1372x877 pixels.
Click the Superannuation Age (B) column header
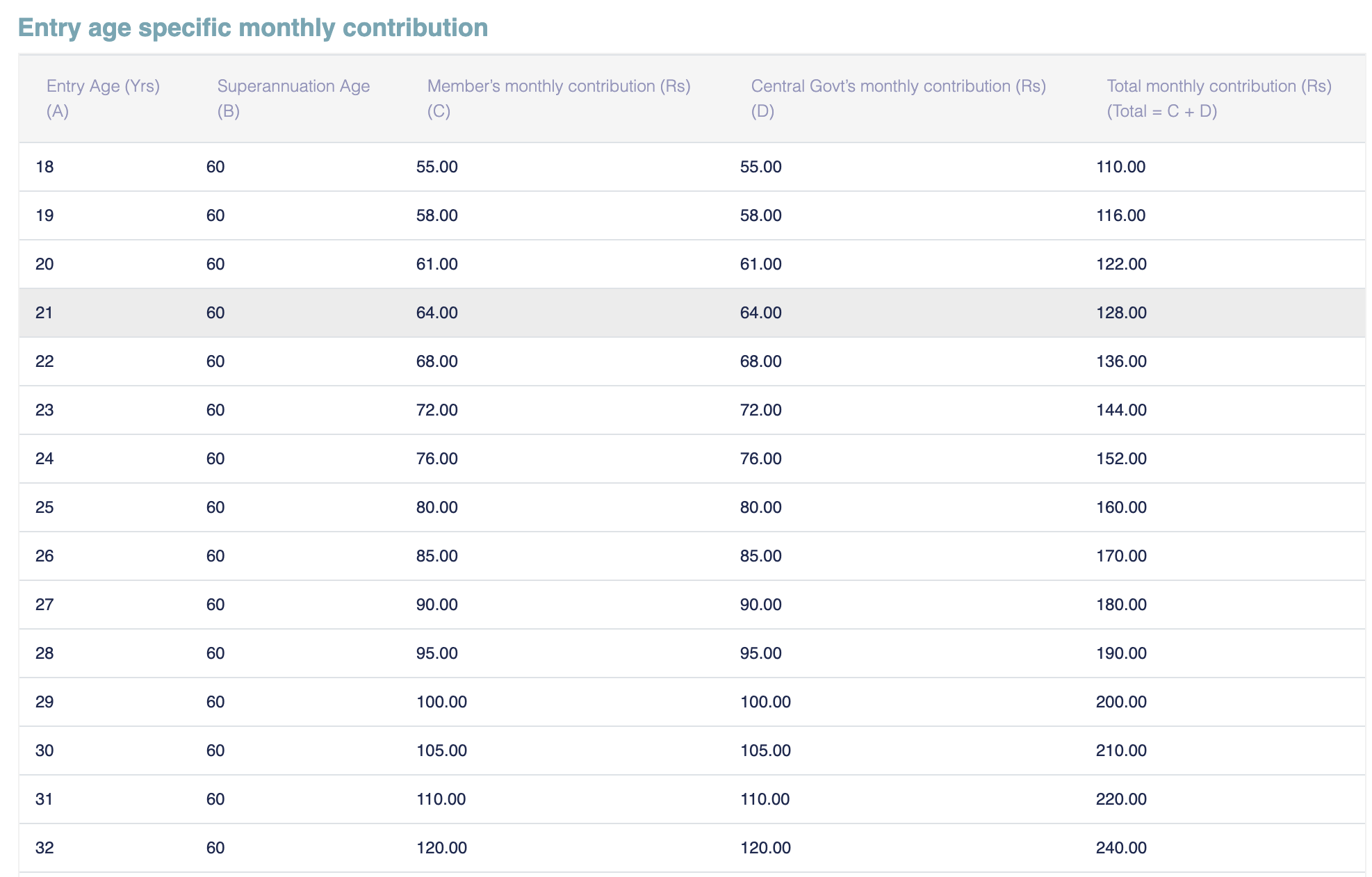click(x=293, y=98)
